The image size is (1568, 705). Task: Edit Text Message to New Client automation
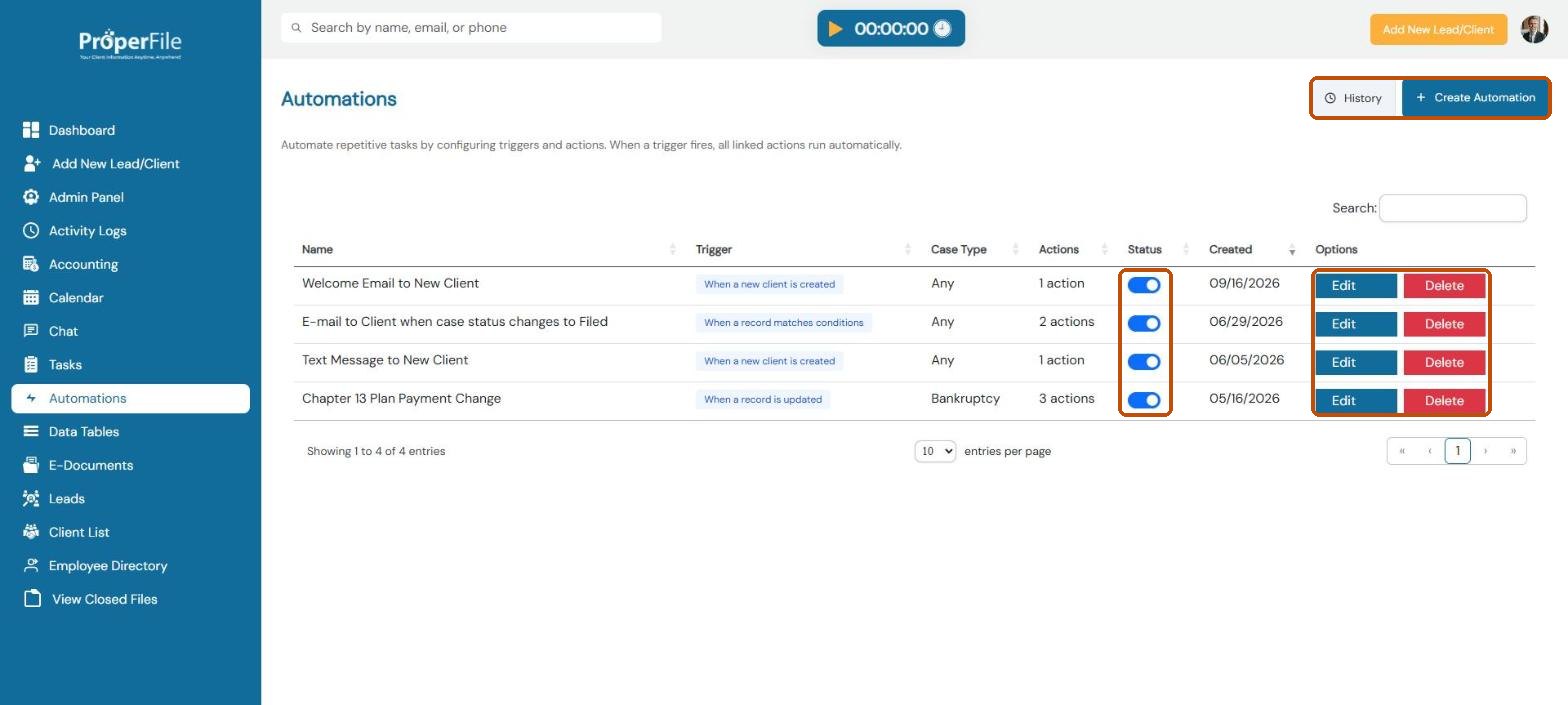[1355, 362]
